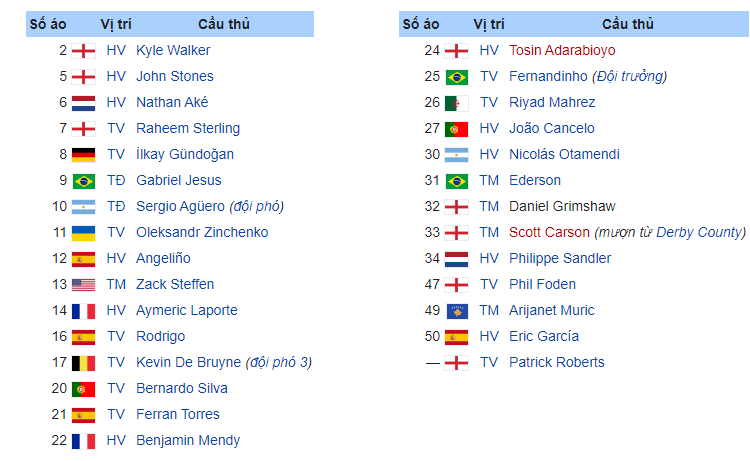Click the Argentina flag beside Nicolás Otamendi
The width and height of the screenshot is (750, 461).
coord(456,154)
